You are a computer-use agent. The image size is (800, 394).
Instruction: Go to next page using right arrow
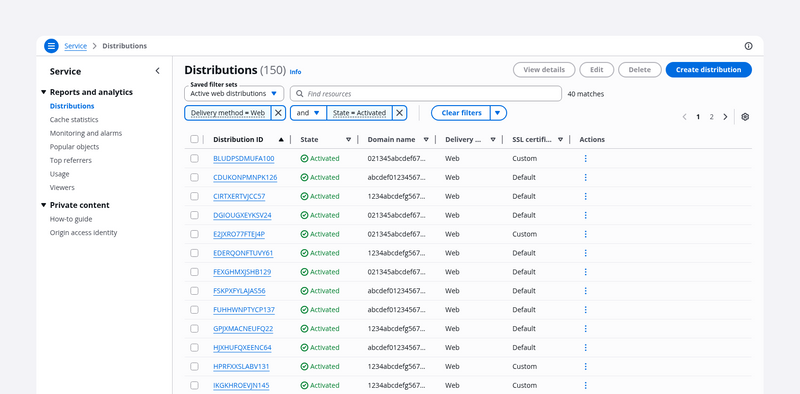725,117
